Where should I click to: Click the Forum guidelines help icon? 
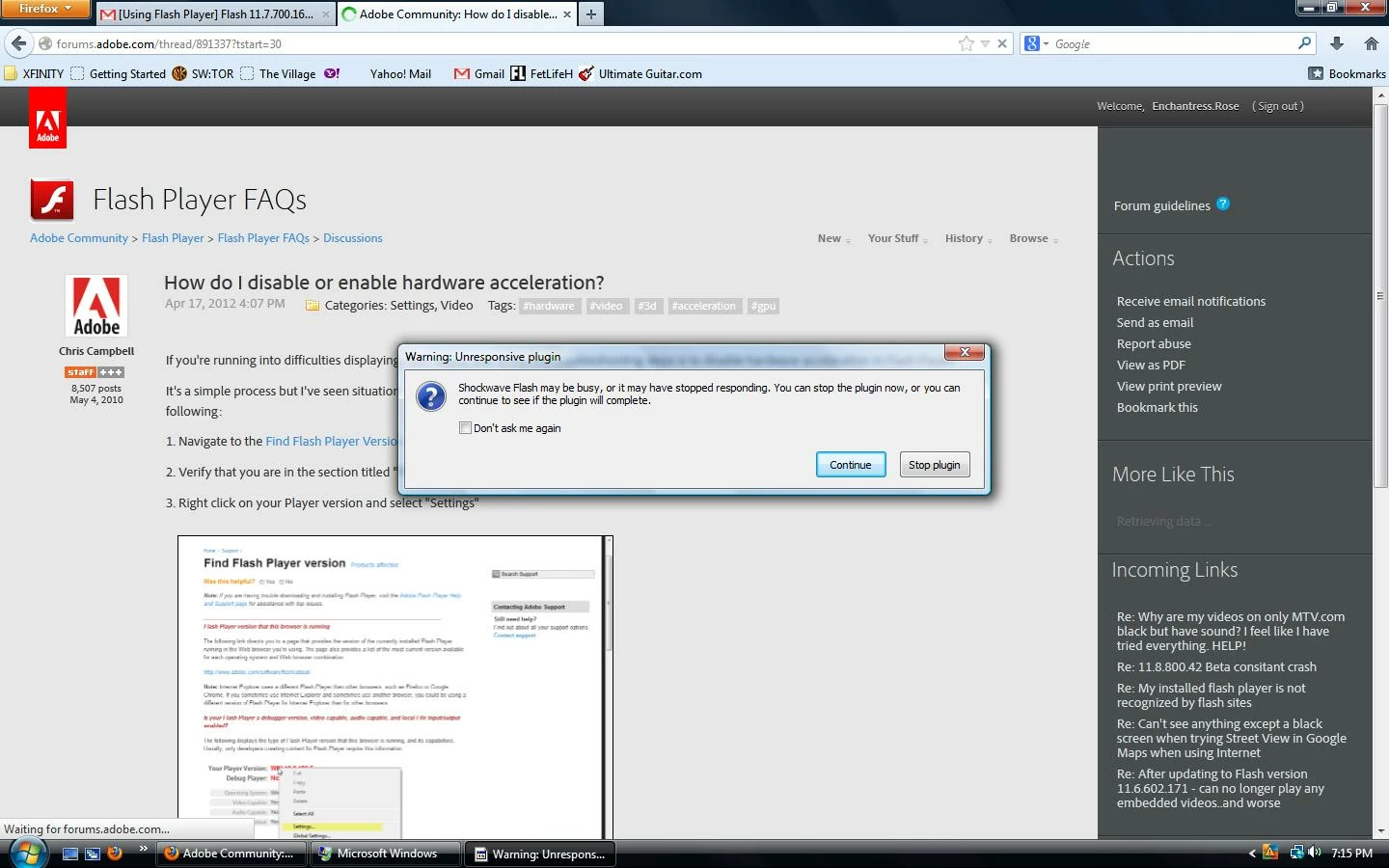coord(1223,203)
